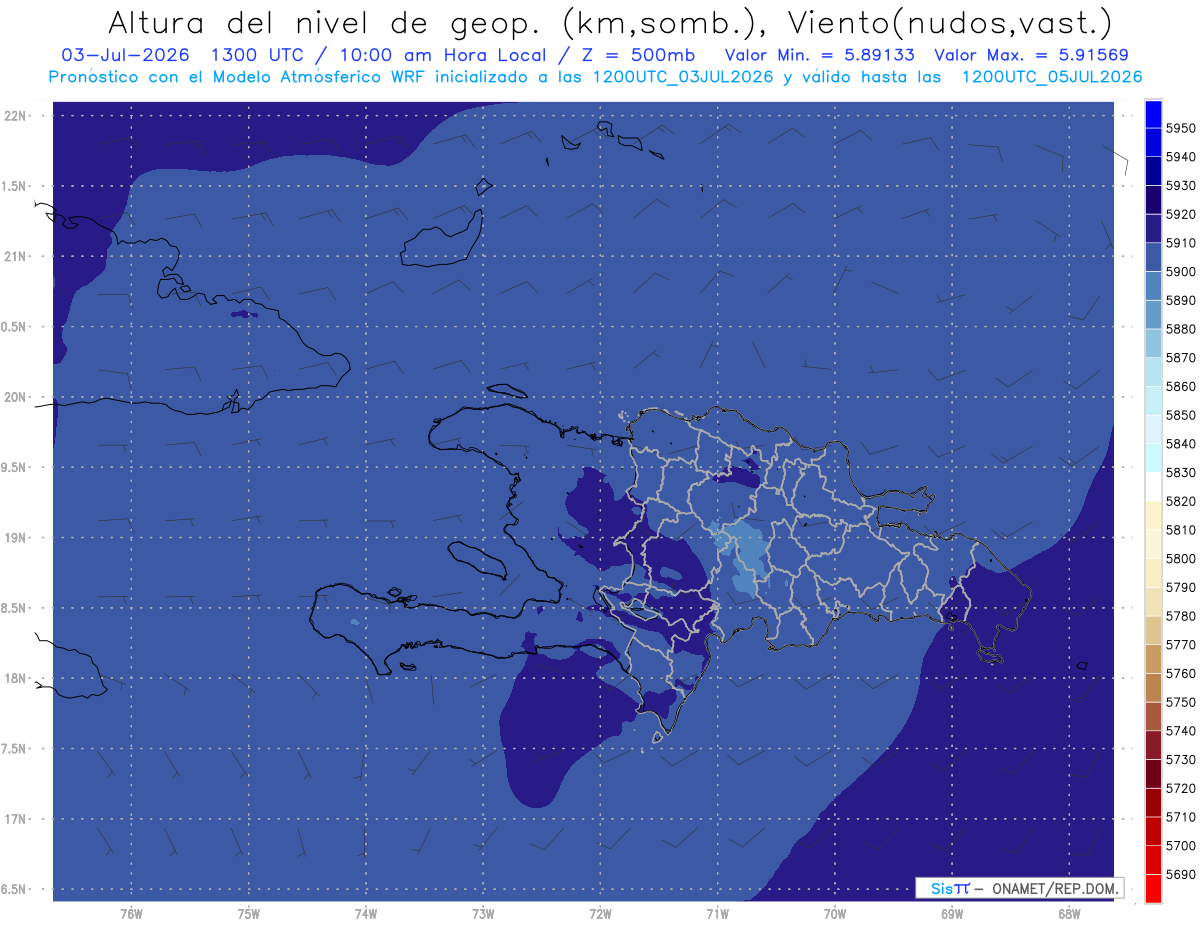
Task: Click the init time '1200UTC_03JUL2026'
Action: coord(682,77)
